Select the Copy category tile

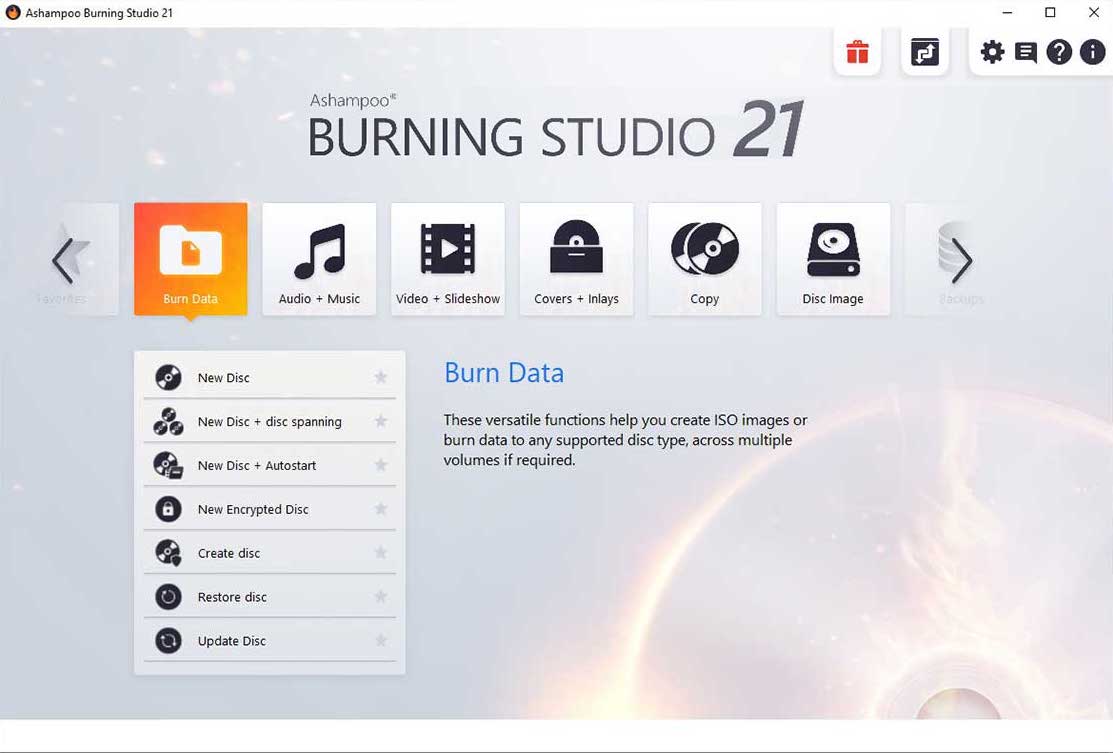[705, 259]
